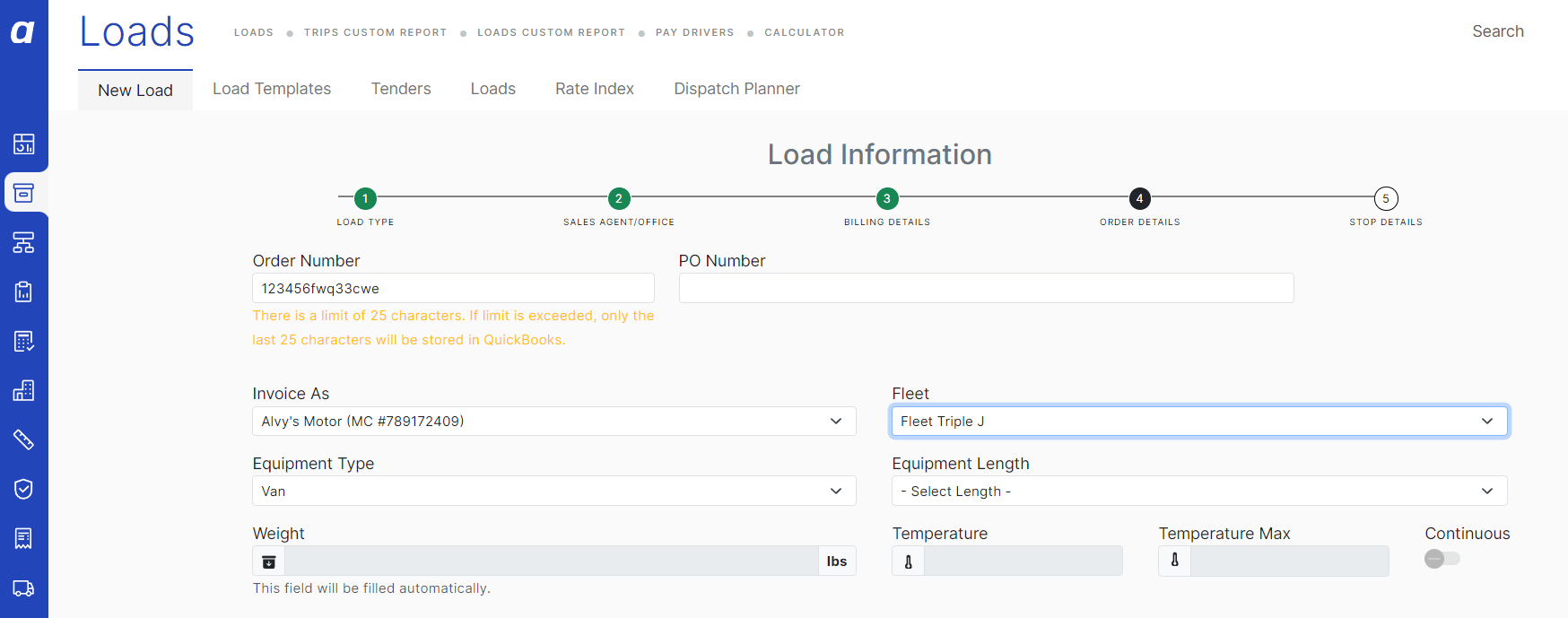The image size is (1568, 618).
Task: Go to step 3 Billing Details marker
Action: click(x=886, y=198)
